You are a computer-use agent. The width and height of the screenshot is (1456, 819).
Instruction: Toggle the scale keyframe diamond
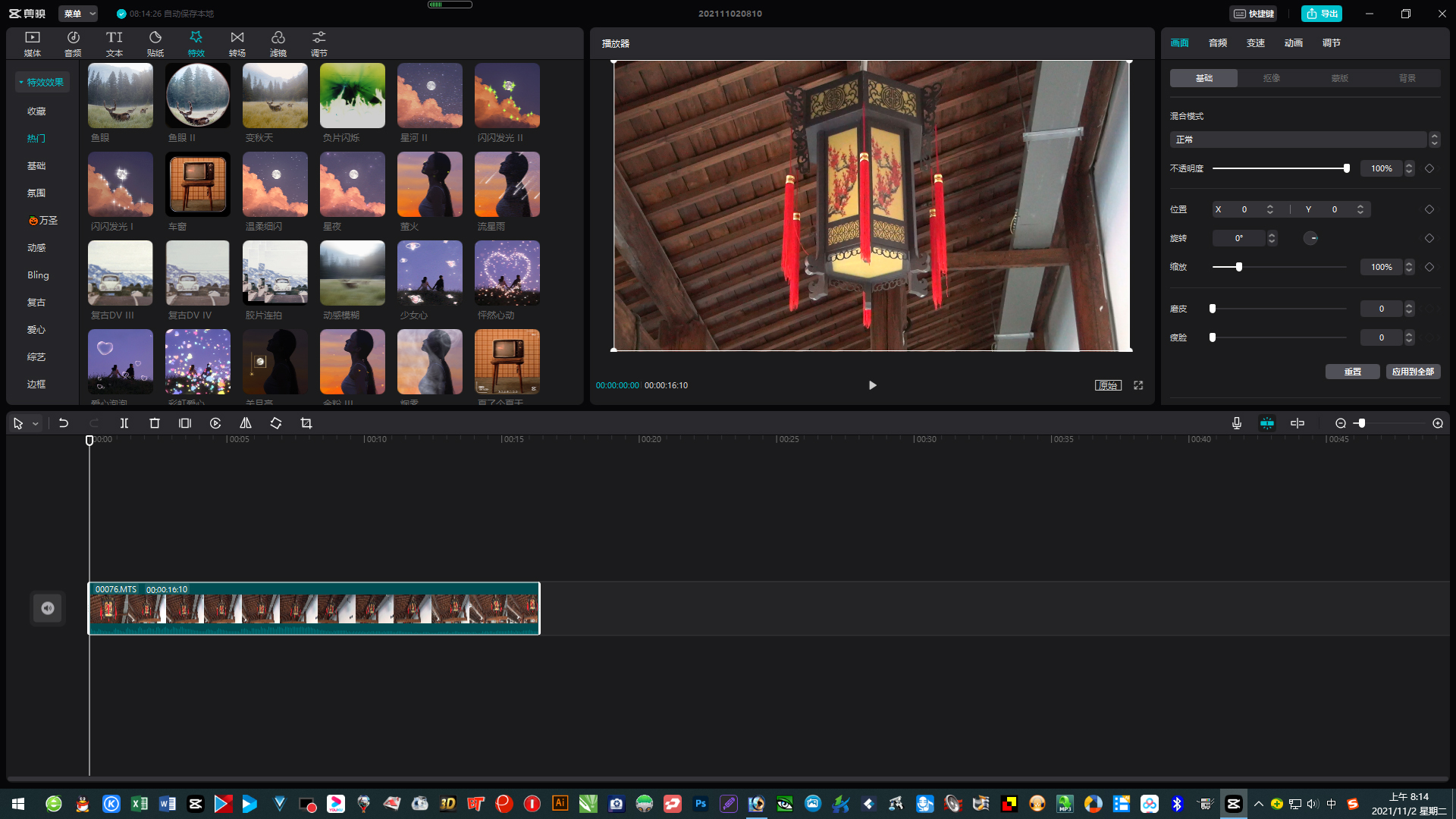(1429, 267)
